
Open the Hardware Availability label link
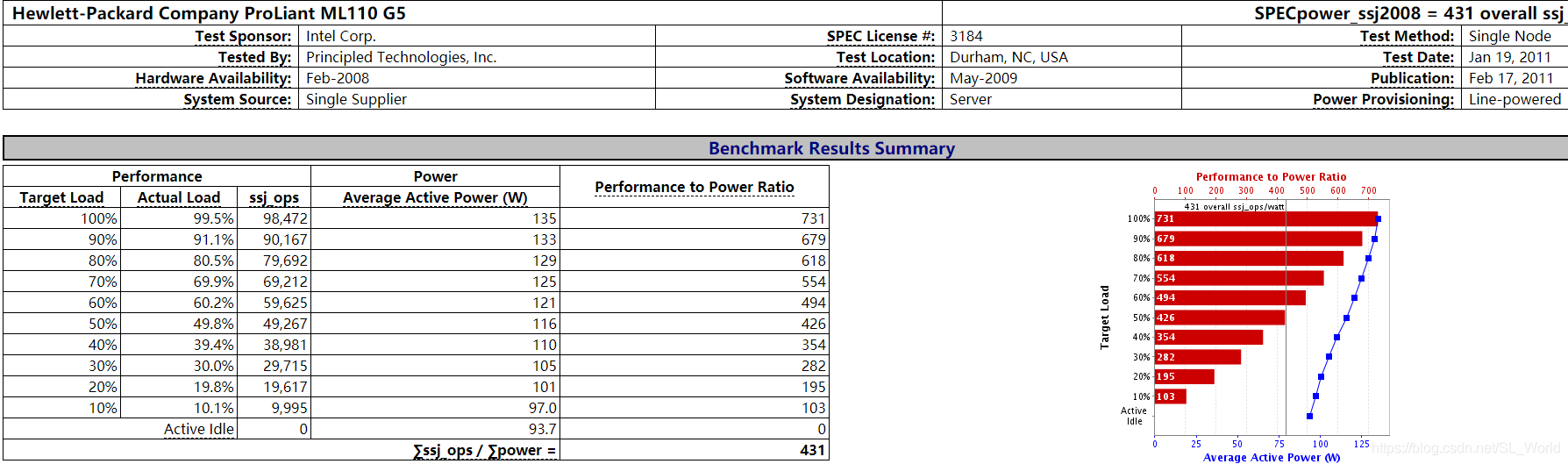click(213, 78)
